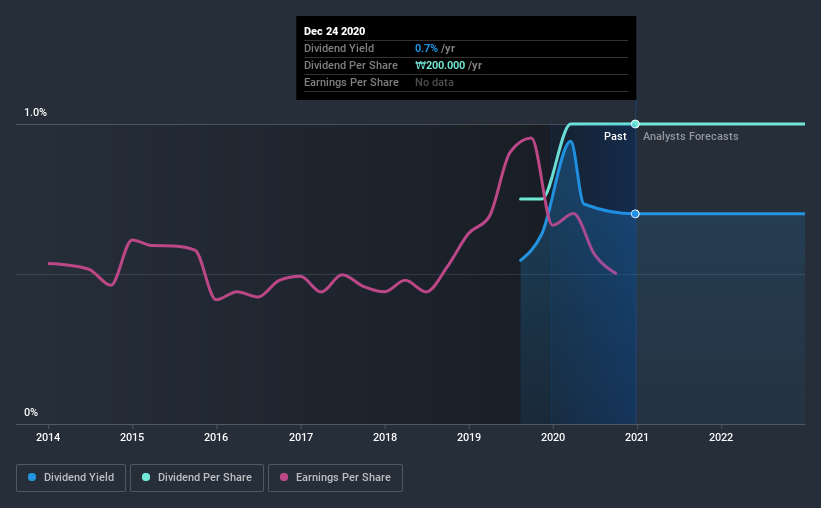Click the 2014 x-axis year label
Image resolution: width=821 pixels, height=508 pixels.
point(48,437)
